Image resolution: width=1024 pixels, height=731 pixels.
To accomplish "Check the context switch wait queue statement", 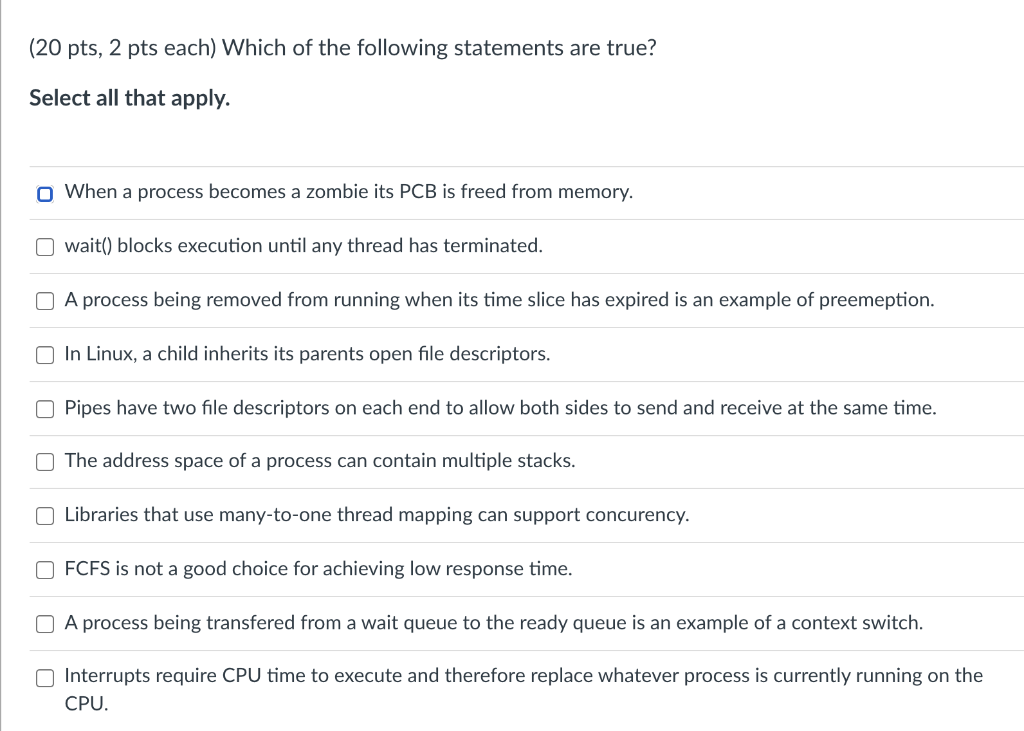I will point(44,623).
